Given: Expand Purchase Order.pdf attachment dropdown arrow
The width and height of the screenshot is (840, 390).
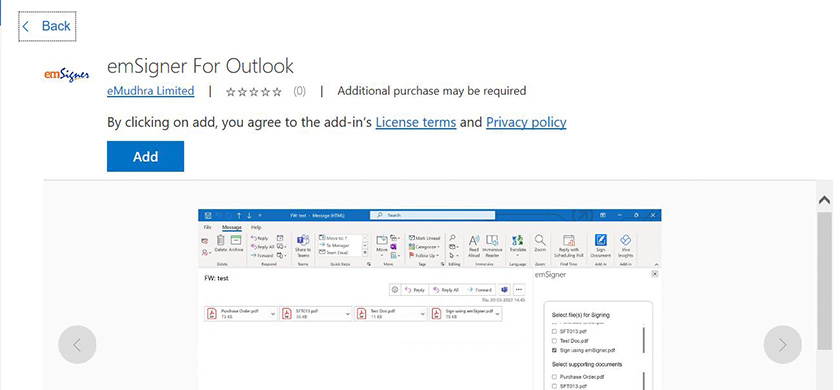Looking at the screenshot, I should pyautogui.click(x=273, y=314).
